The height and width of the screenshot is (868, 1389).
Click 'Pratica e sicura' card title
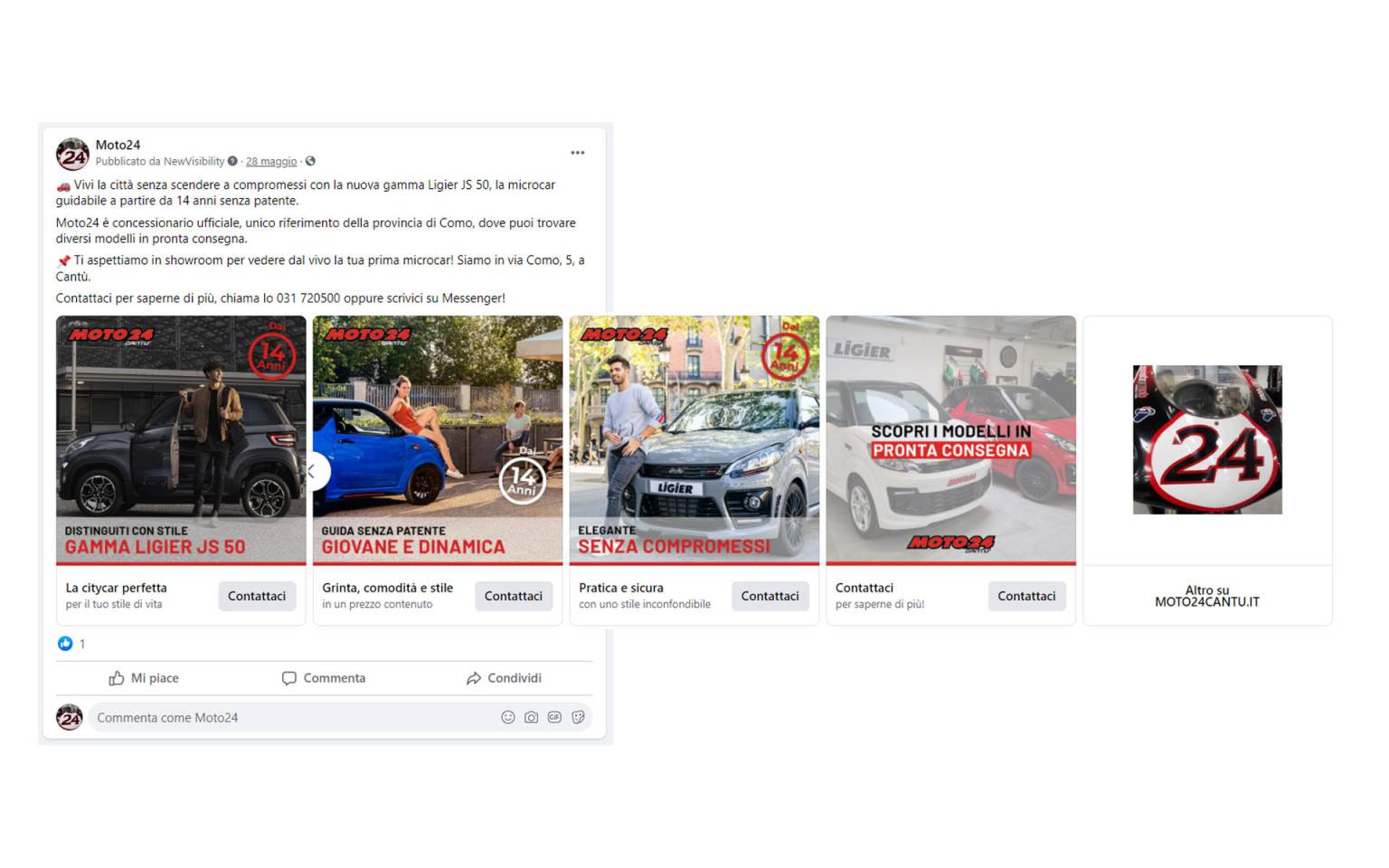(x=621, y=588)
